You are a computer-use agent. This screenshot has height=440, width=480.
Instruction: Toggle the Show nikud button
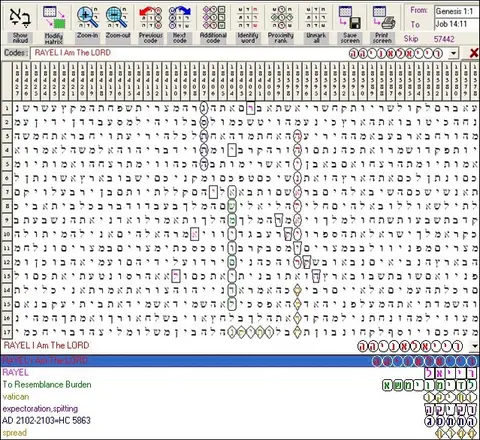tap(20, 23)
